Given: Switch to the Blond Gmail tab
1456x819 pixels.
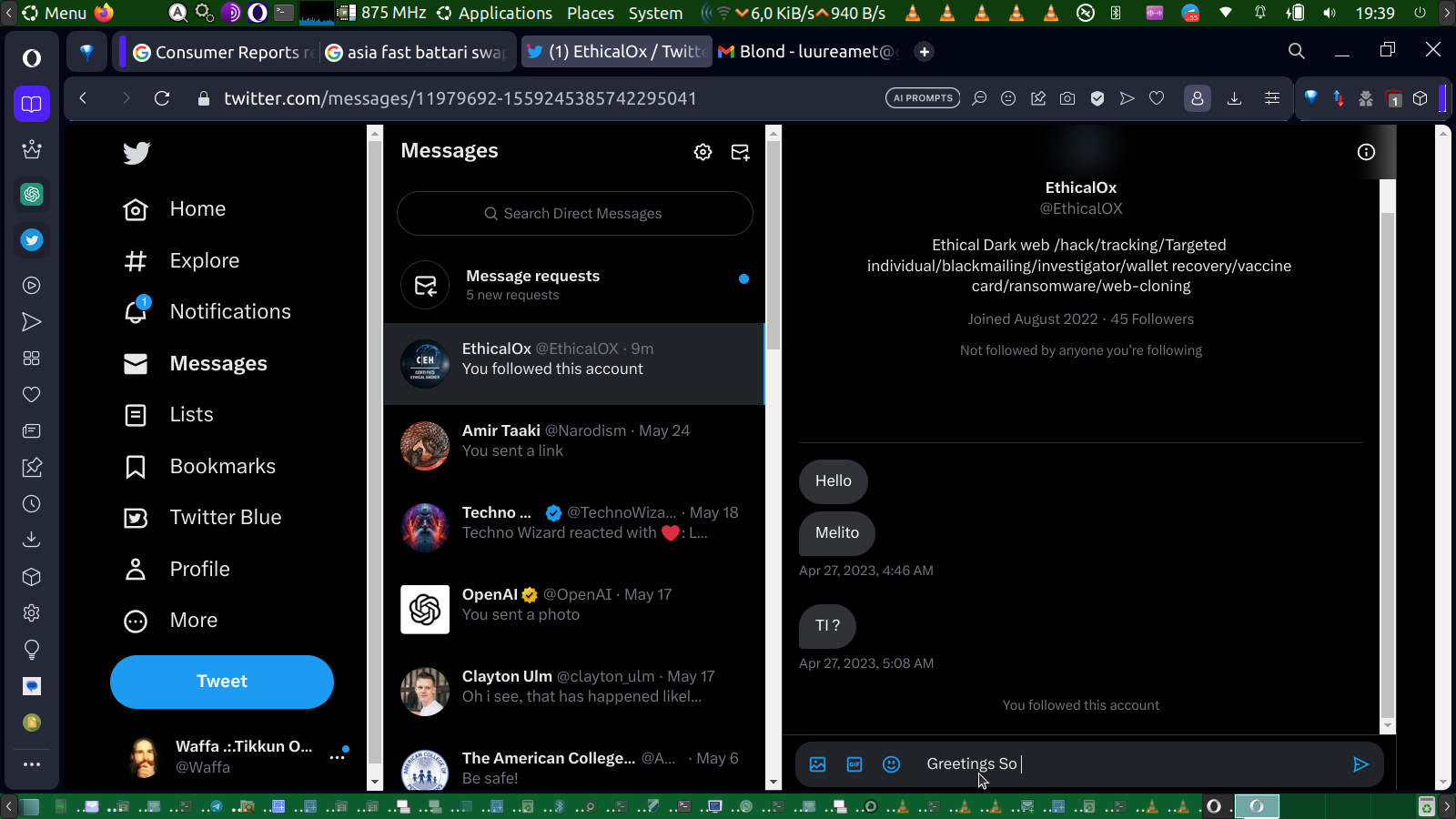Looking at the screenshot, I should pos(808,52).
